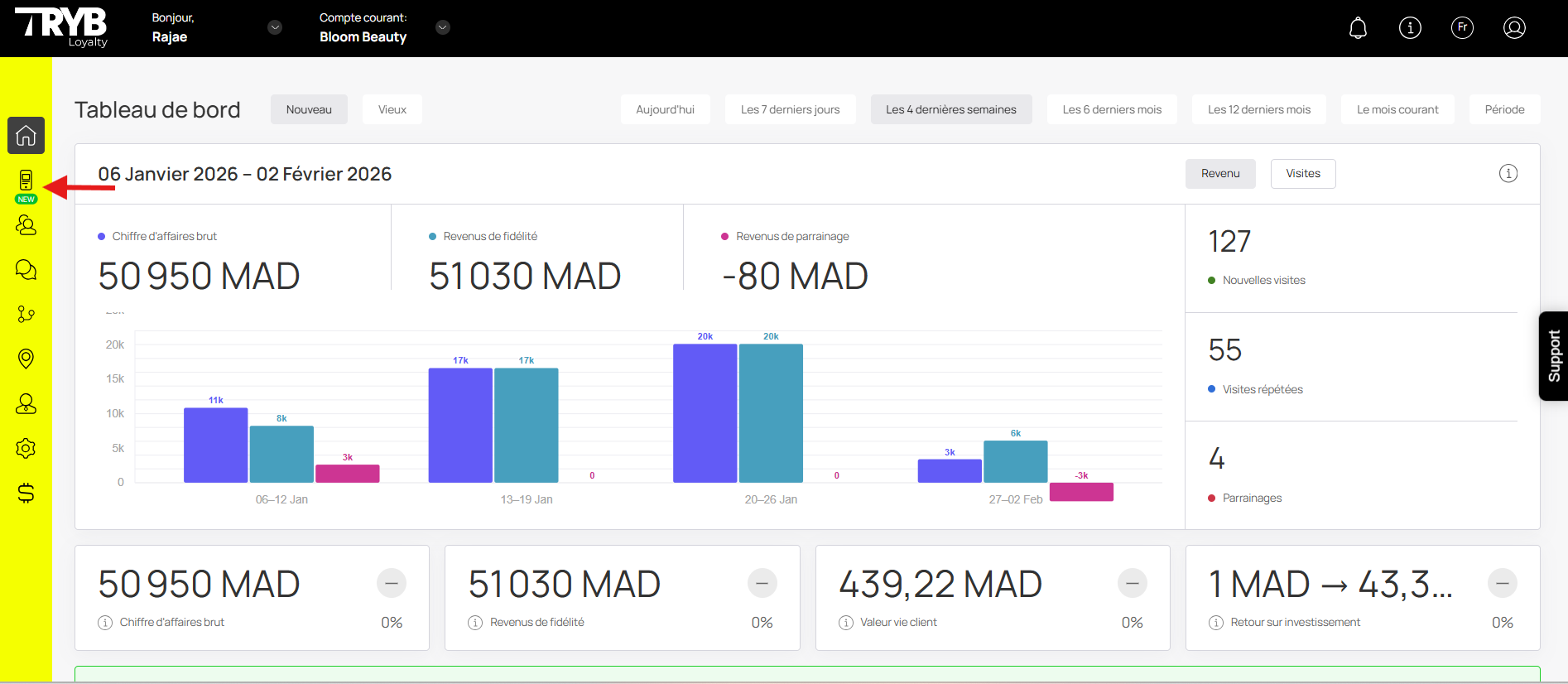Expand the Bonjour Rajae user dropdown

[275, 27]
